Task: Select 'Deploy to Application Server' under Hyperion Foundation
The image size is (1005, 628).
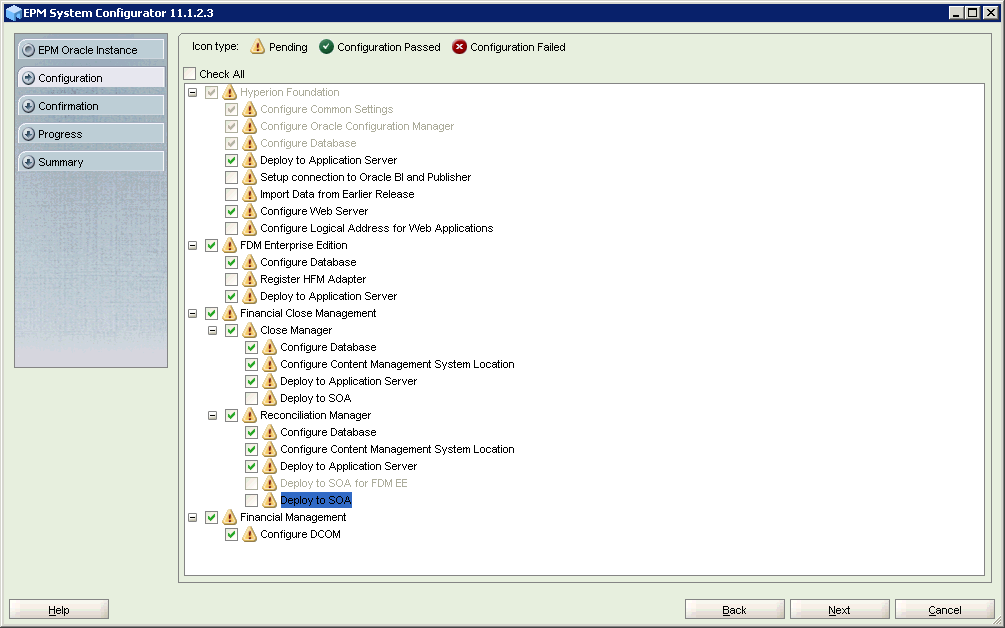Action: point(329,160)
